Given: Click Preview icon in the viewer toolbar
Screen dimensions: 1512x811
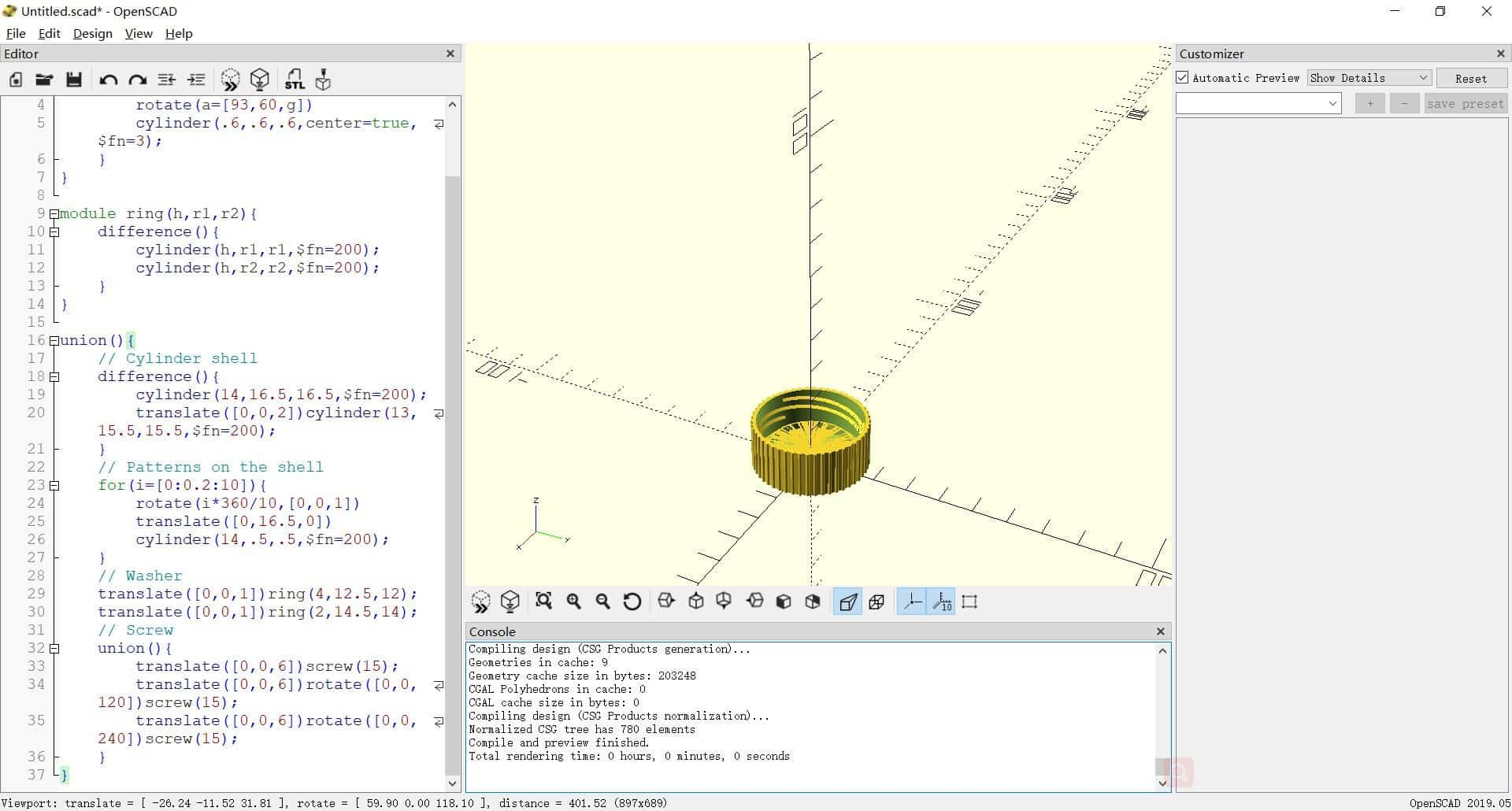Looking at the screenshot, I should pyautogui.click(x=480, y=602).
